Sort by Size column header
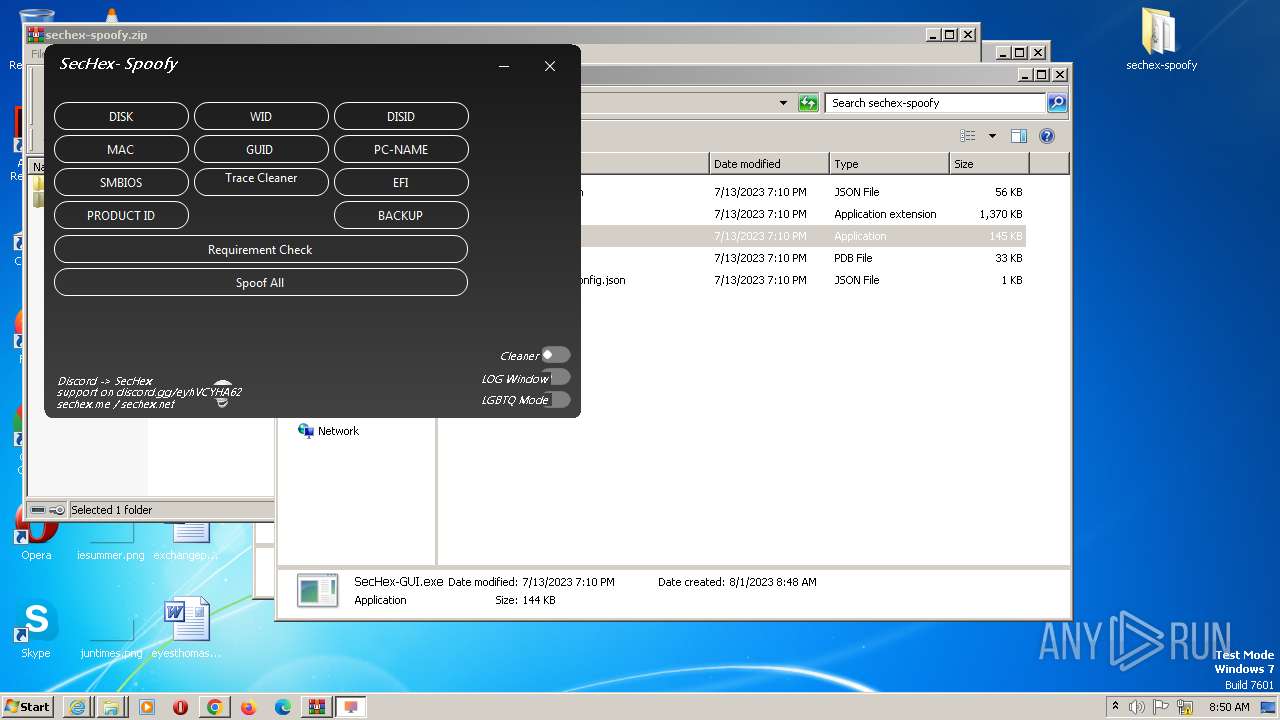Image resolution: width=1280 pixels, height=720 pixels. coord(989,164)
